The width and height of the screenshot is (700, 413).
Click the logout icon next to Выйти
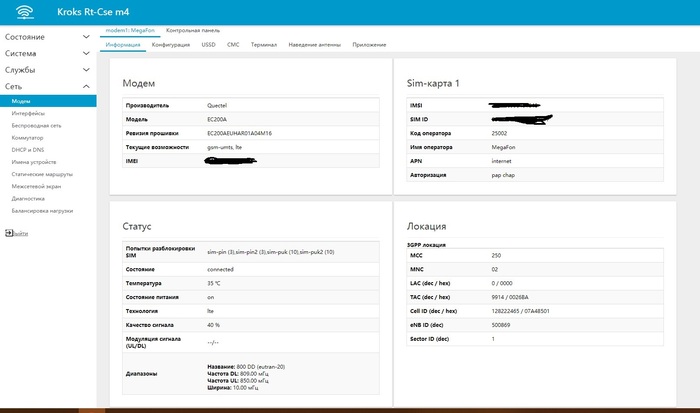point(8,233)
